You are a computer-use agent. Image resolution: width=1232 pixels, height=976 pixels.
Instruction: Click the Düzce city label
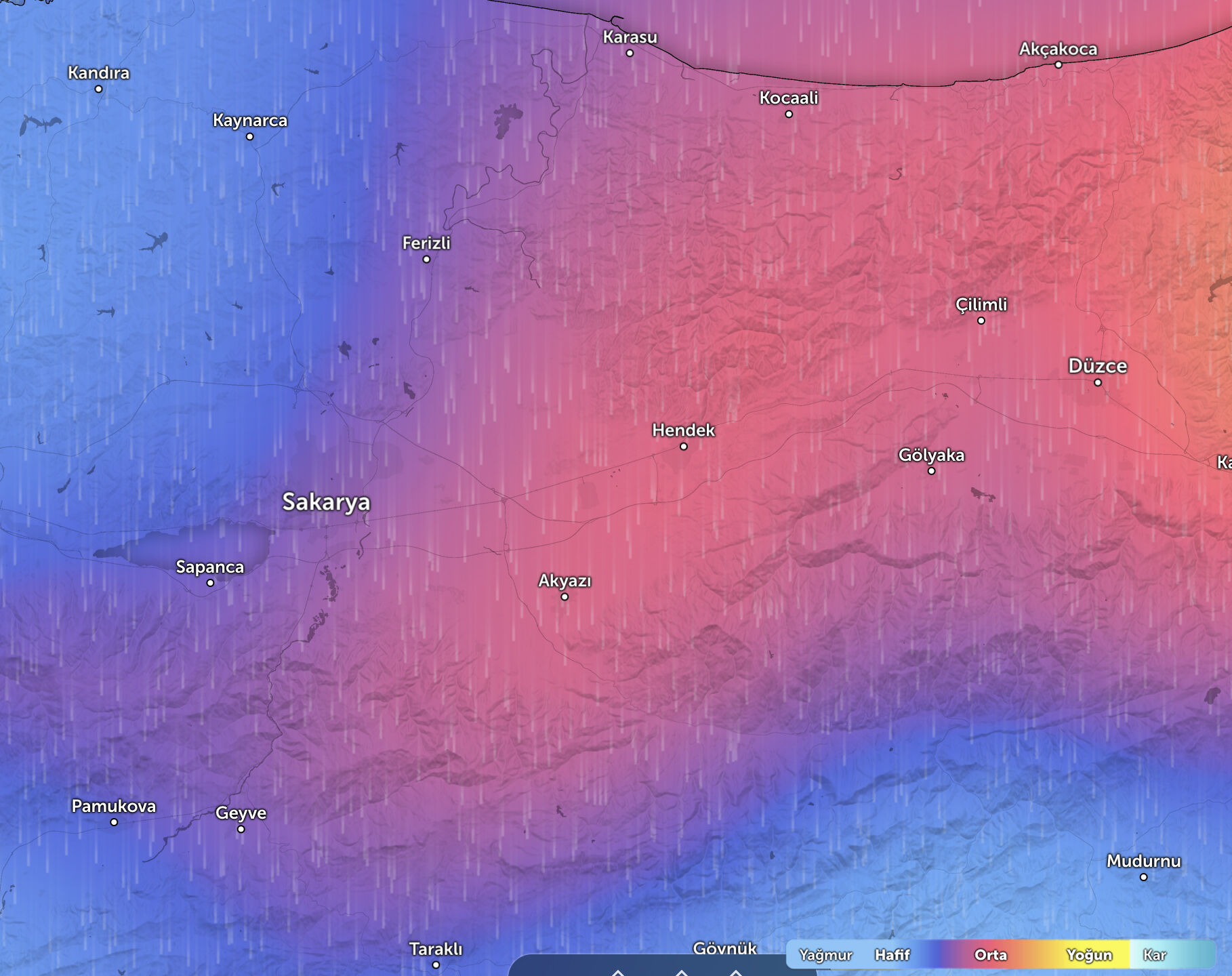1098,366
